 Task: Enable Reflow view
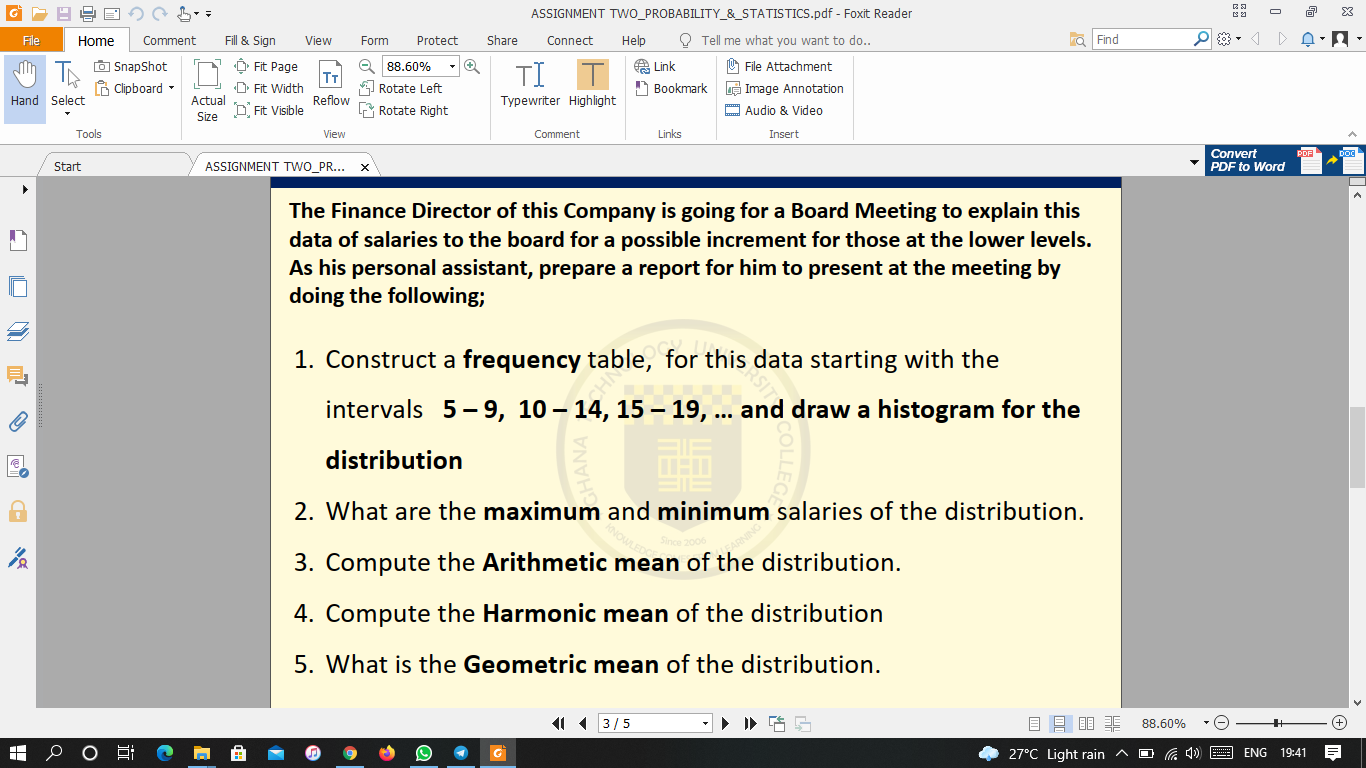coord(331,84)
